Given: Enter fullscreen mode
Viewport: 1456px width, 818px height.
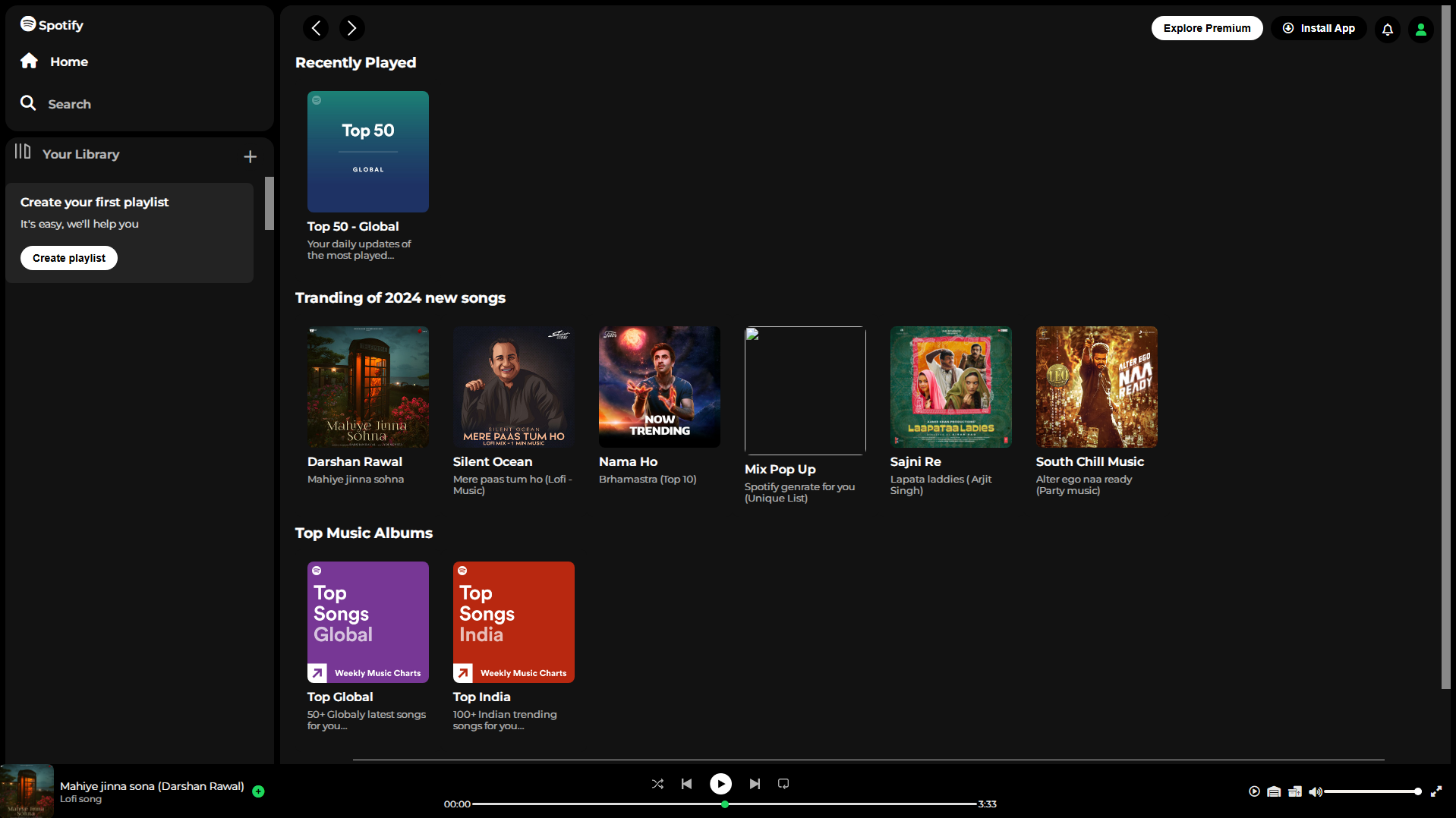Looking at the screenshot, I should 1436,791.
